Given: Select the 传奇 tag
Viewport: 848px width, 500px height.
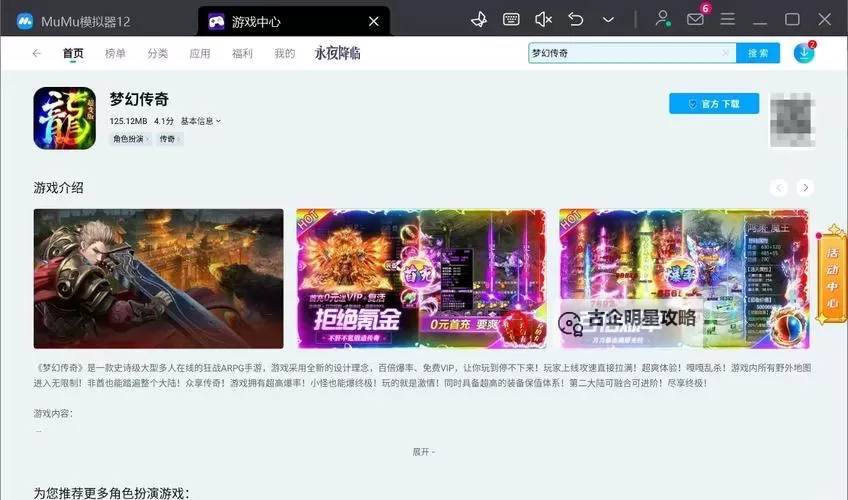Looking at the screenshot, I should (169, 139).
